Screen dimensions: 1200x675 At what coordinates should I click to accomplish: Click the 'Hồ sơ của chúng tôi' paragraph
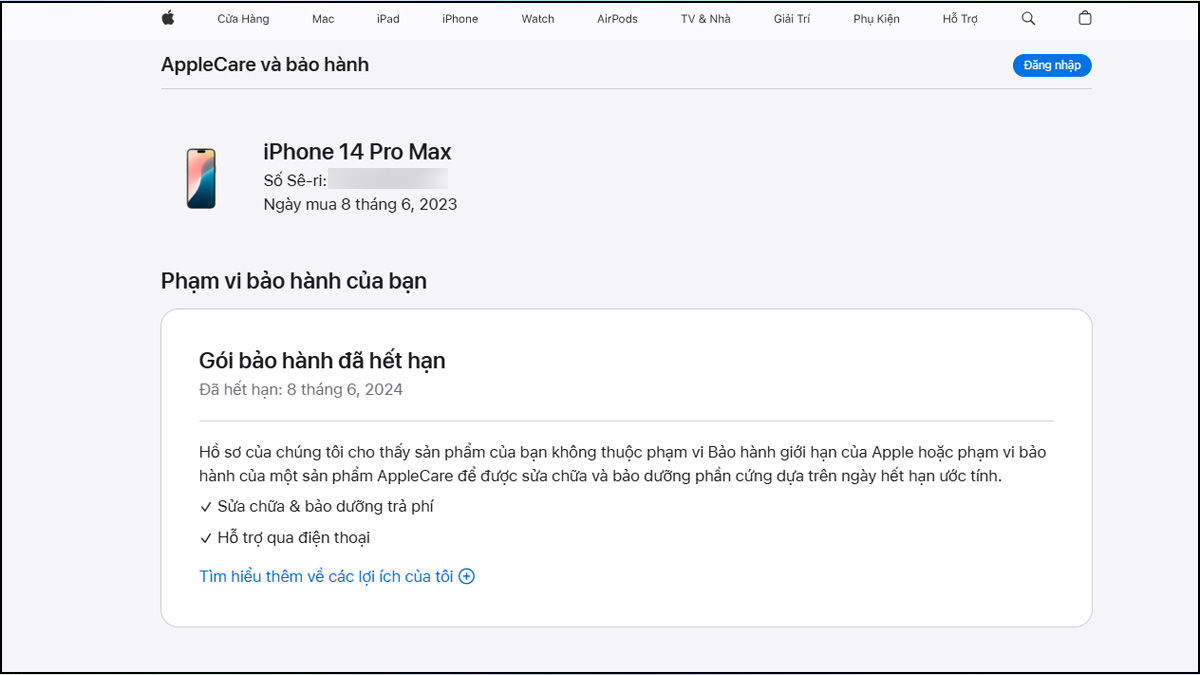pos(623,464)
